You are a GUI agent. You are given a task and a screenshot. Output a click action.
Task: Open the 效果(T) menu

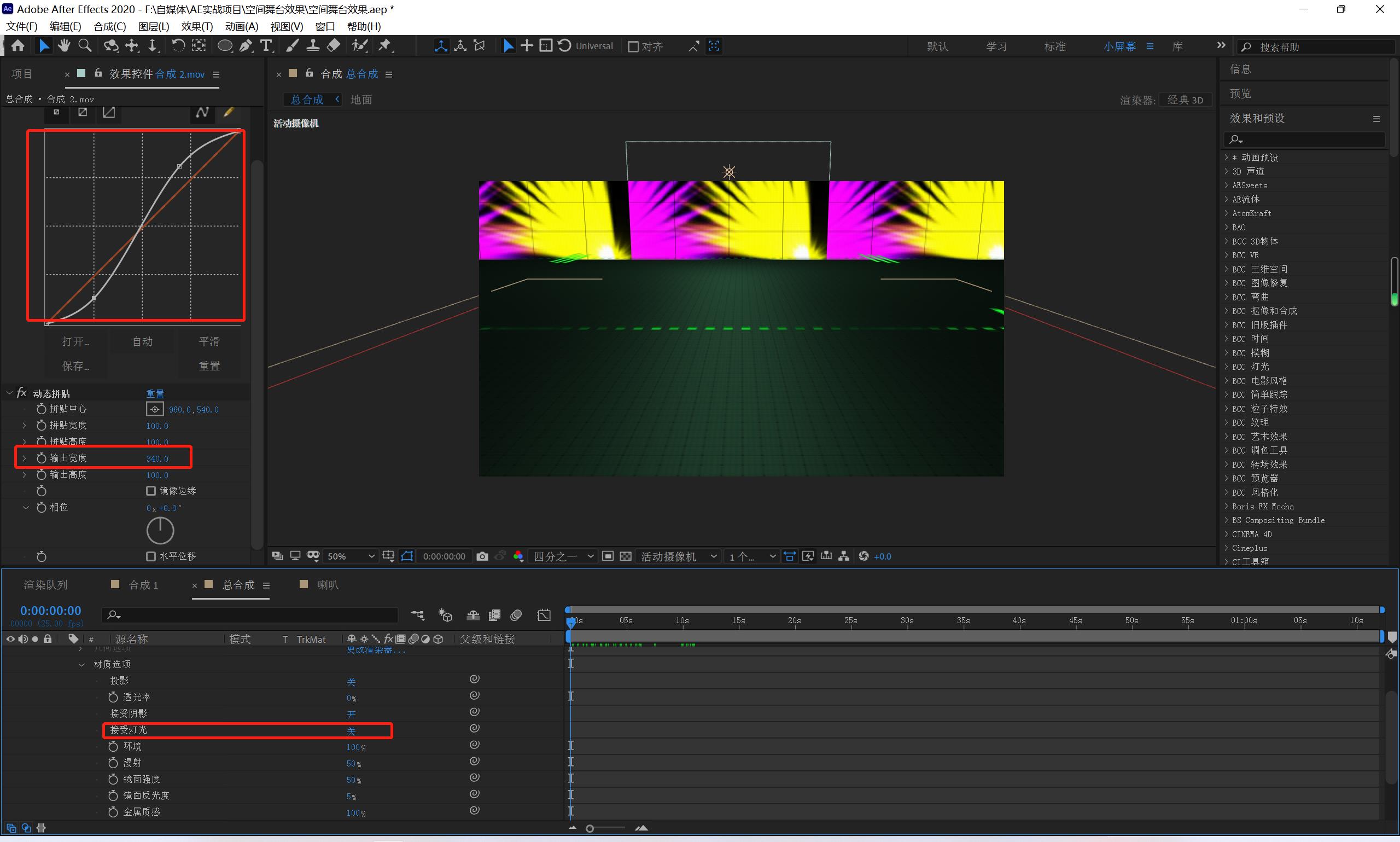coord(197,27)
